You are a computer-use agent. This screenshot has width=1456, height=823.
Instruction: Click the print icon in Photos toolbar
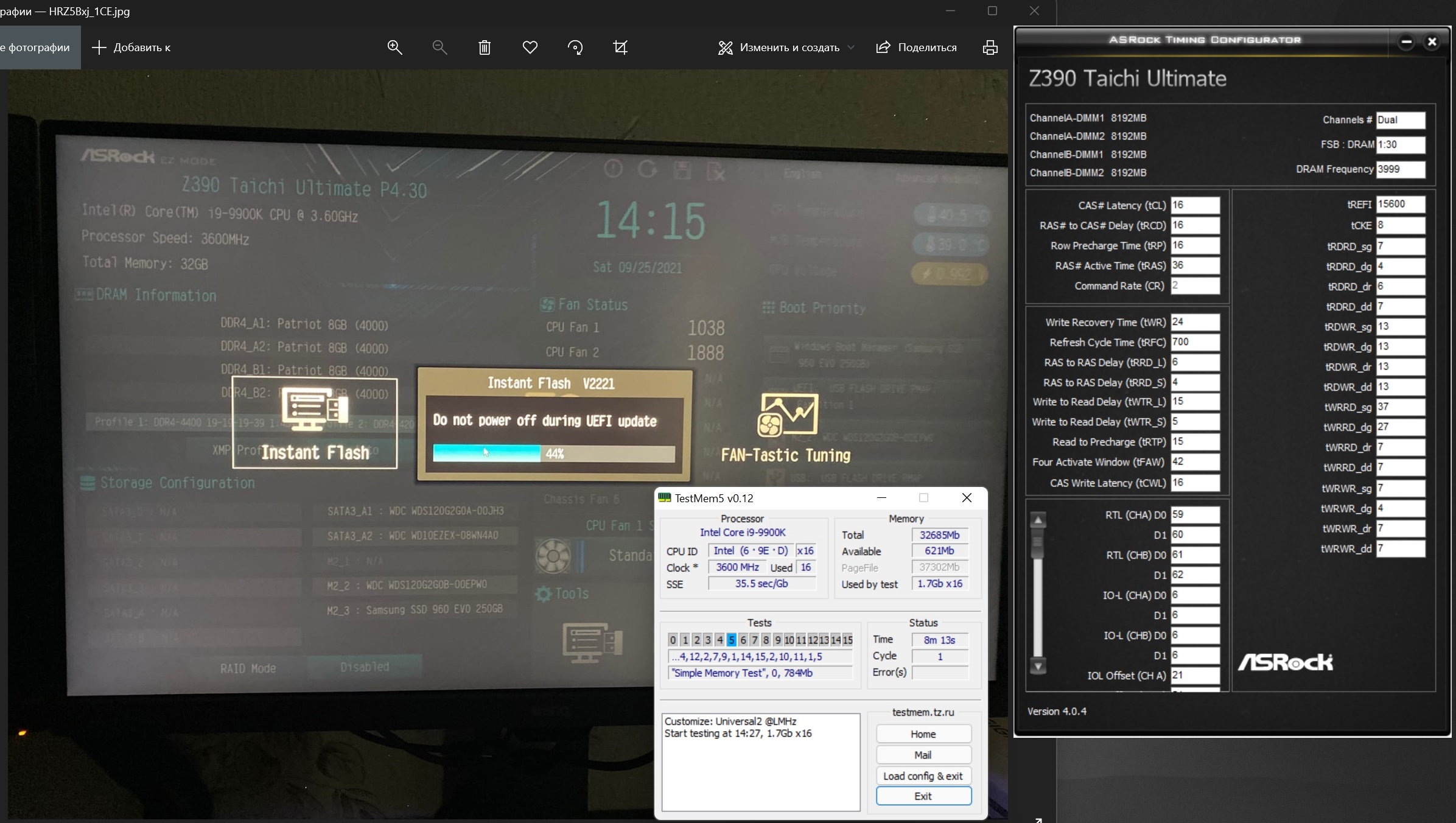tap(990, 47)
